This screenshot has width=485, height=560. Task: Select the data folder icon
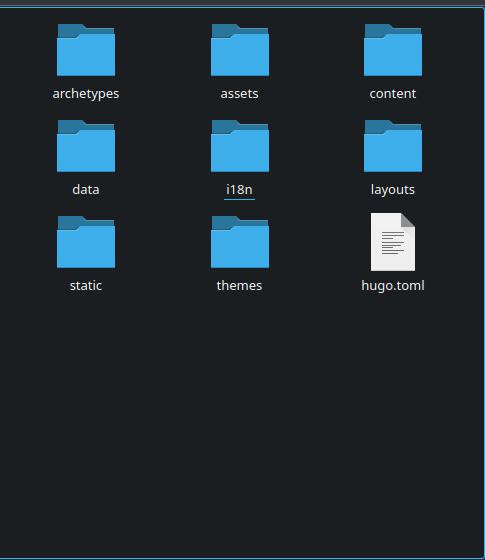point(86,146)
